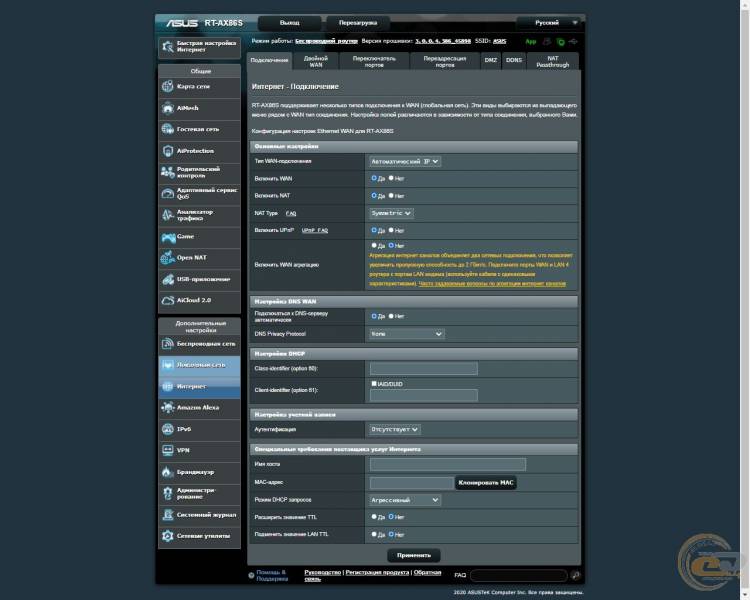Switch to the NAT Passthrough tab
This screenshot has height=600, width=750.
553,61
